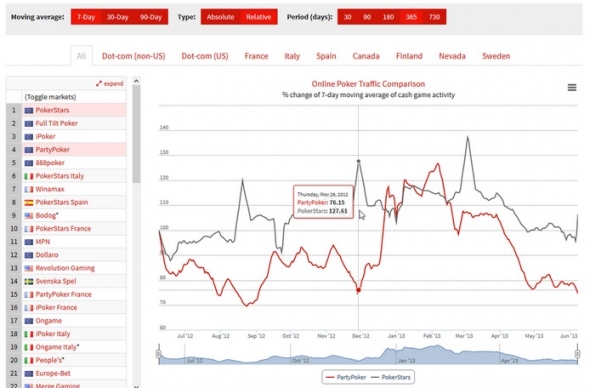Viewport: 590px width, 388px height.
Task: Click the site list scrollbar thumb
Action: (137, 134)
